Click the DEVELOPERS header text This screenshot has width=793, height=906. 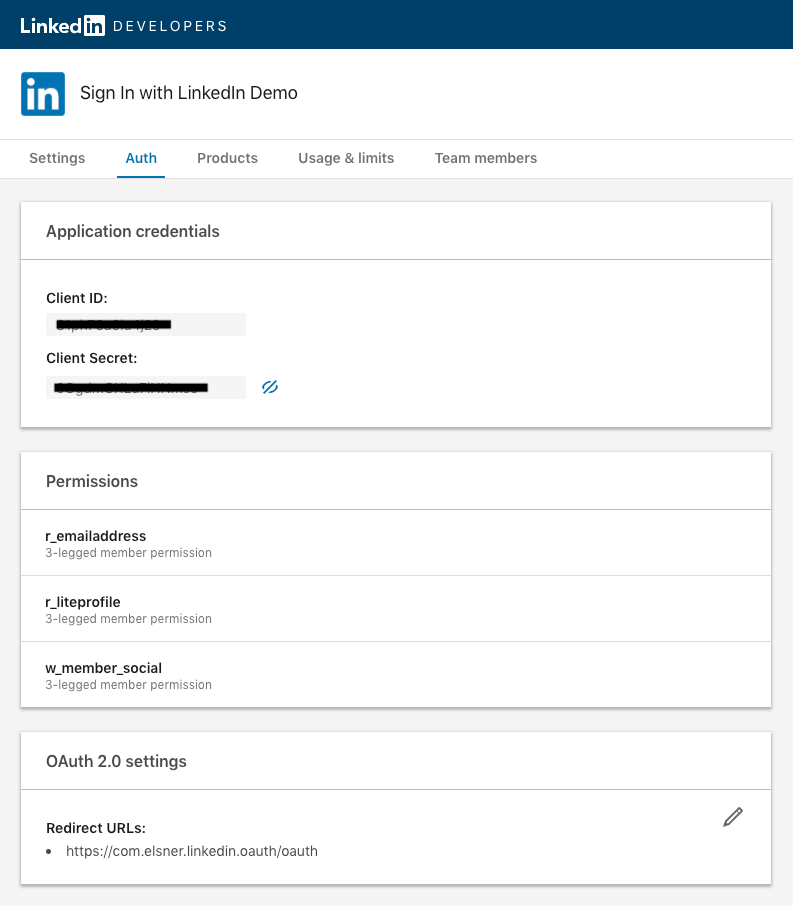tap(170, 26)
